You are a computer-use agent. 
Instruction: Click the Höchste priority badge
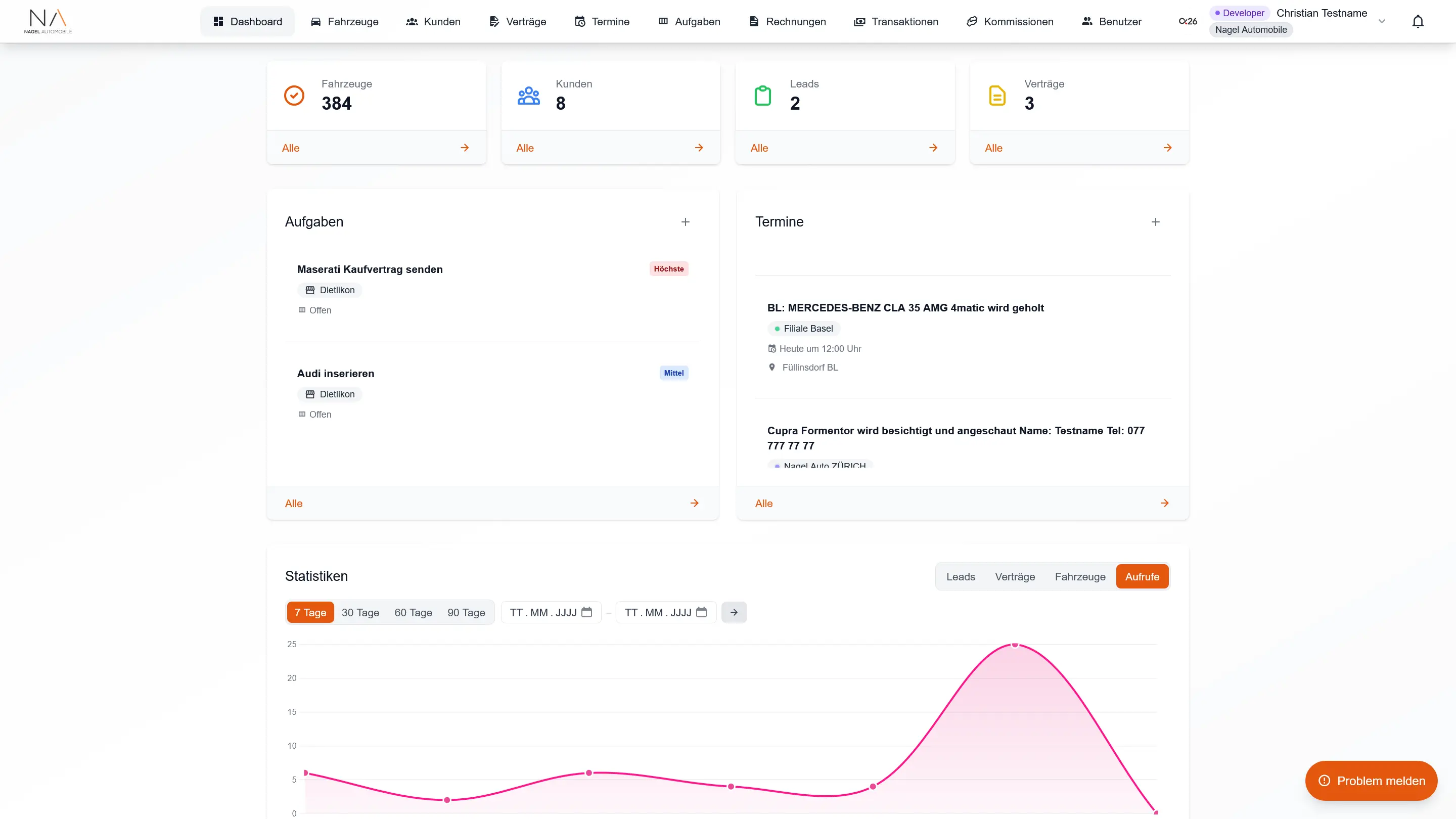click(669, 268)
